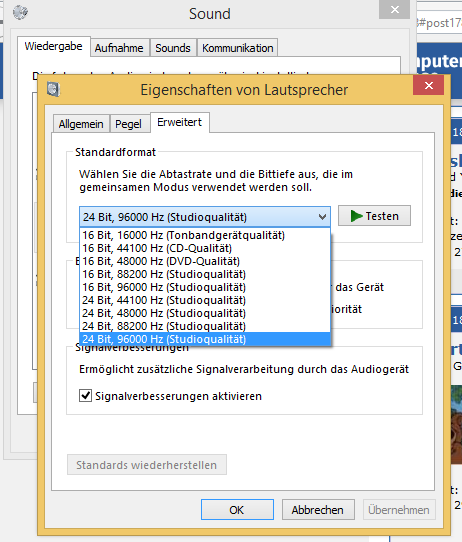Confirm with the OK button
The image size is (462, 542).
[x=237, y=510]
